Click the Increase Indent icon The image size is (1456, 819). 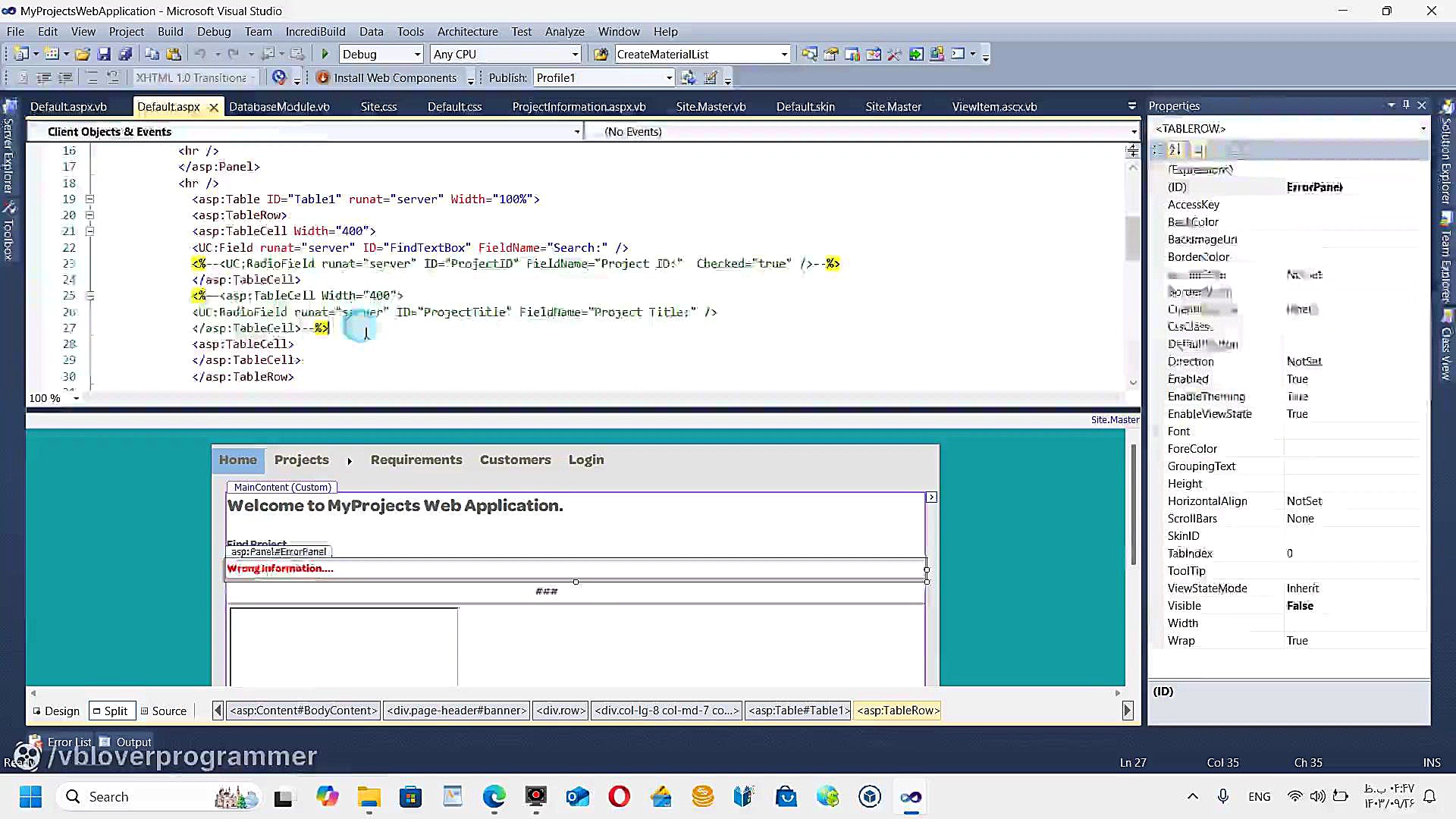click(66, 77)
